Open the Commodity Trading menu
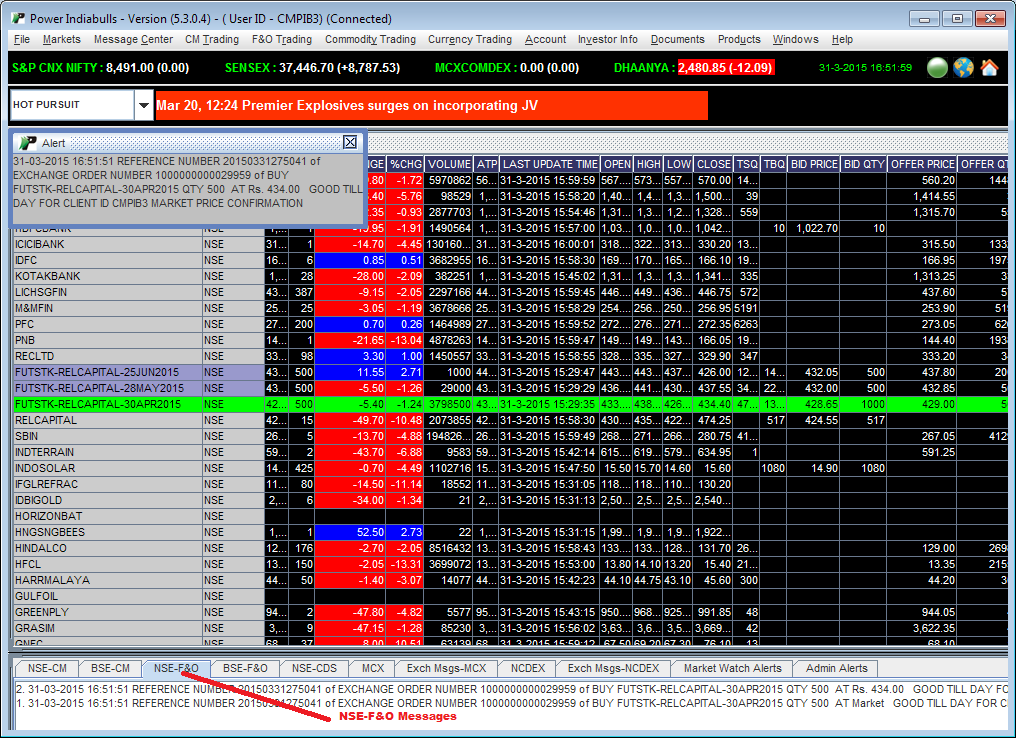The height and width of the screenshot is (738, 1016). [370, 39]
